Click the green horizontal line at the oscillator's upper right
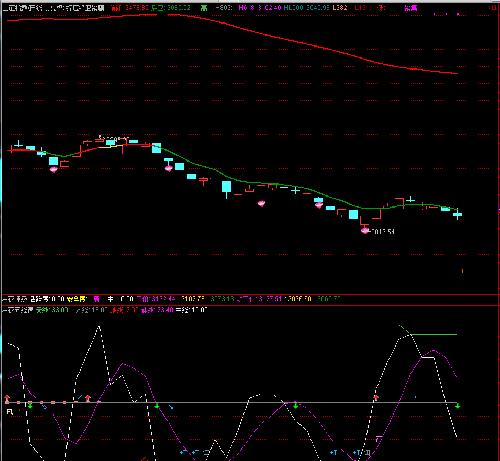 tap(434, 334)
